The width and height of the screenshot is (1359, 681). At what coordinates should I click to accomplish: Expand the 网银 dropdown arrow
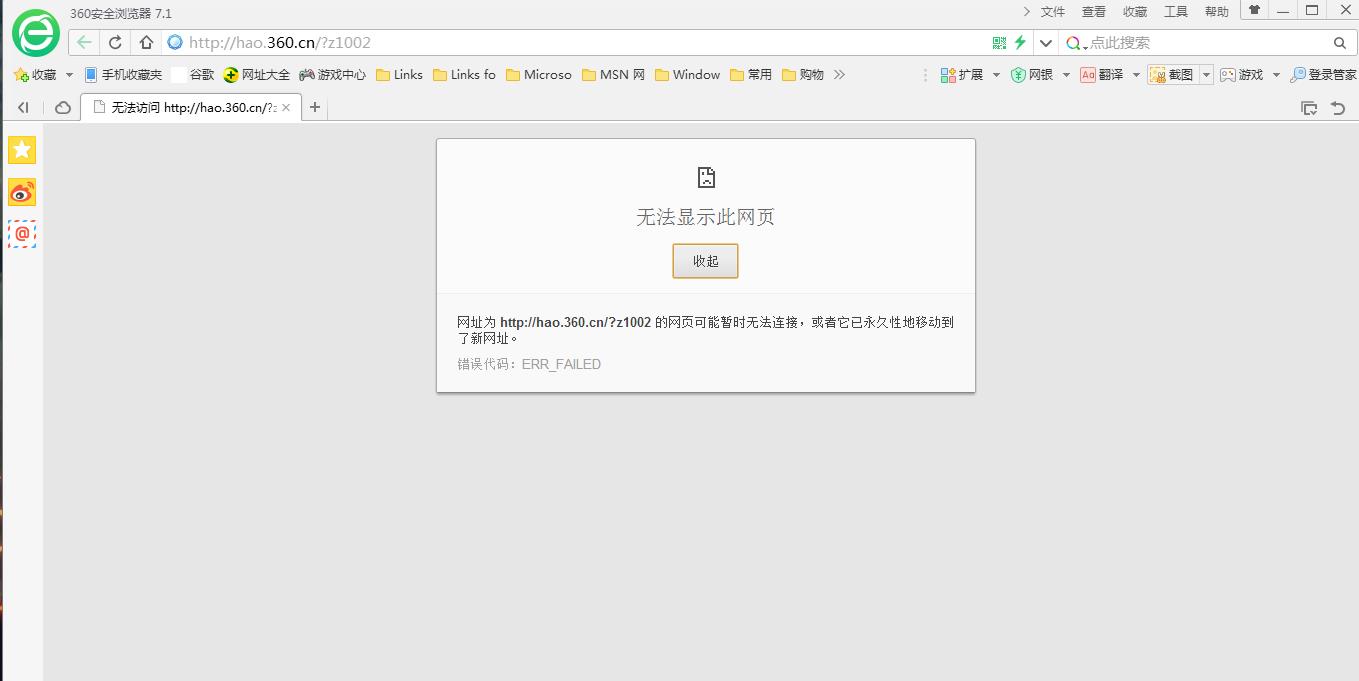click(1066, 75)
